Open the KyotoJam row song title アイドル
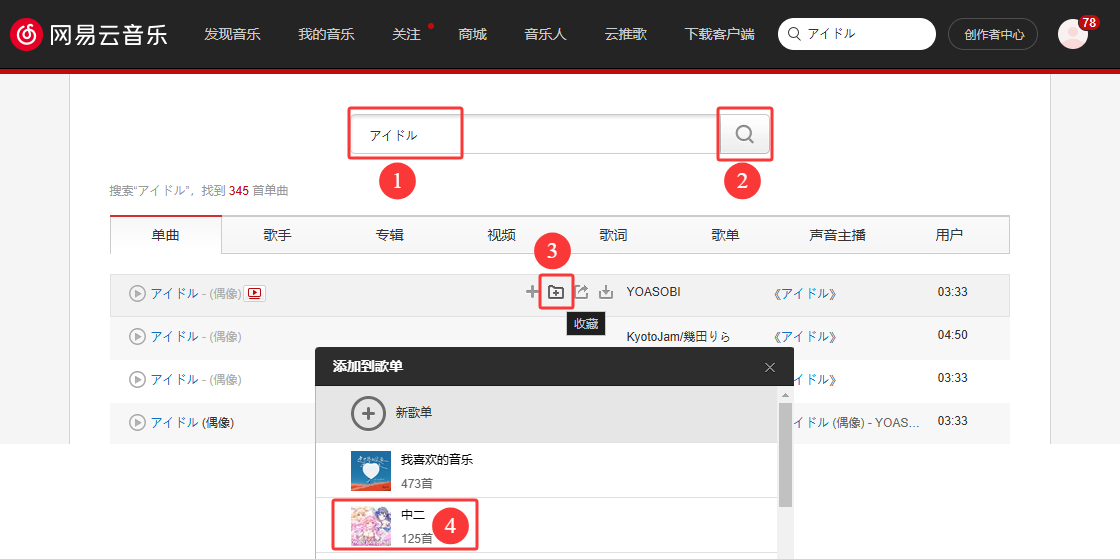The width and height of the screenshot is (1120, 559). tap(174, 336)
